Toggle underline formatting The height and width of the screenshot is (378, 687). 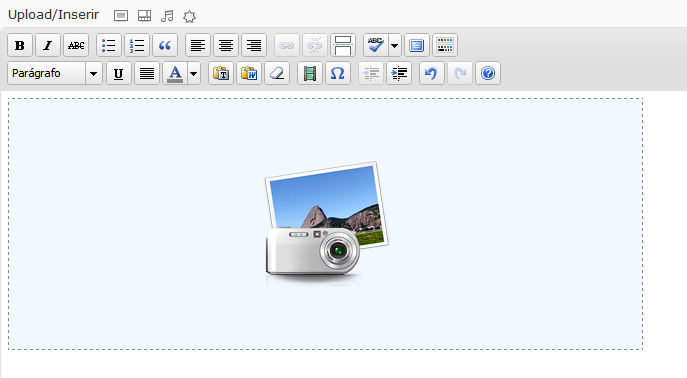[x=119, y=73]
